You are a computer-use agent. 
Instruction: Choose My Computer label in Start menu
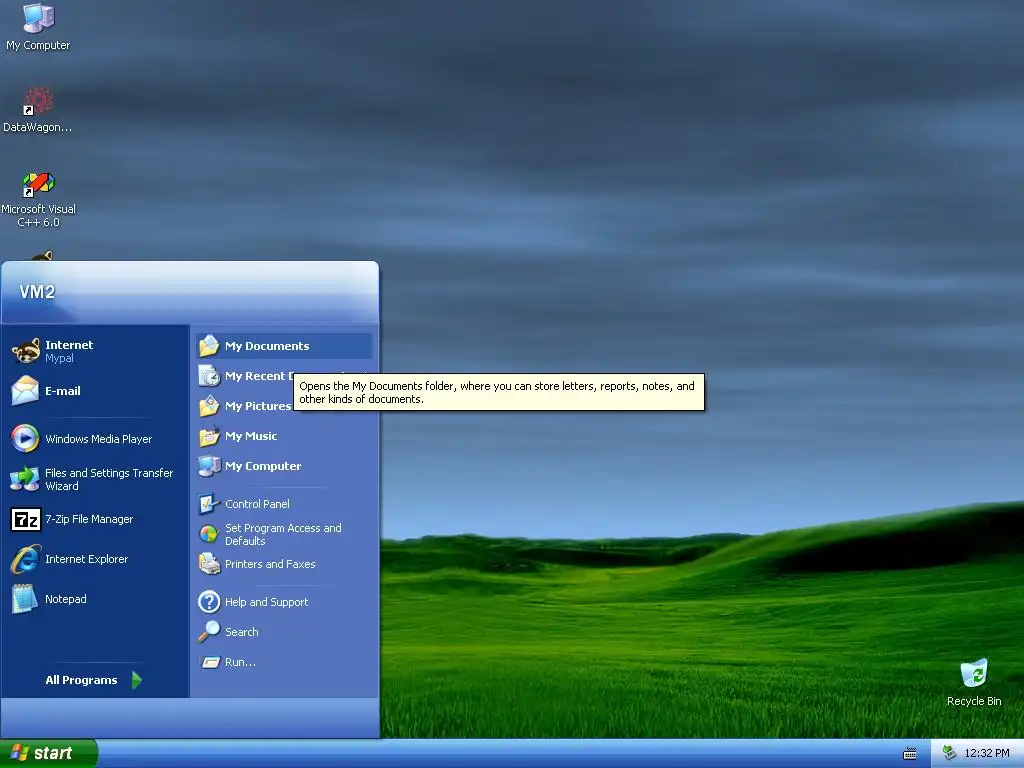tap(263, 466)
